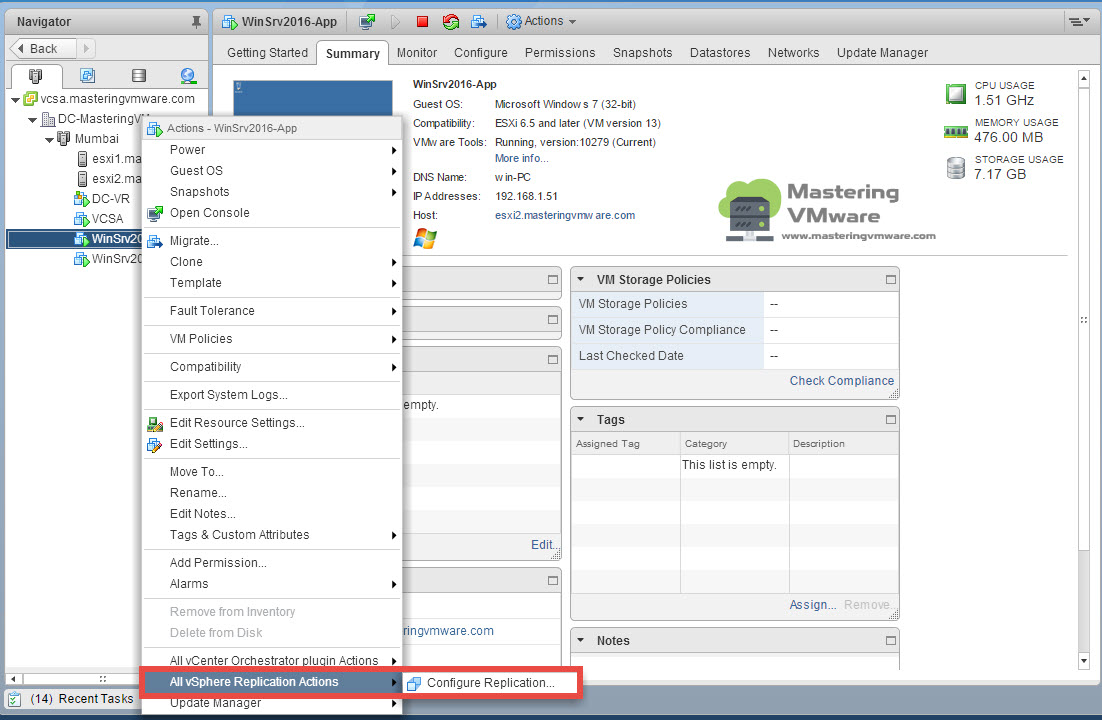Choose Migrate... from the context menu
This screenshot has height=720, width=1102.
click(x=272, y=241)
